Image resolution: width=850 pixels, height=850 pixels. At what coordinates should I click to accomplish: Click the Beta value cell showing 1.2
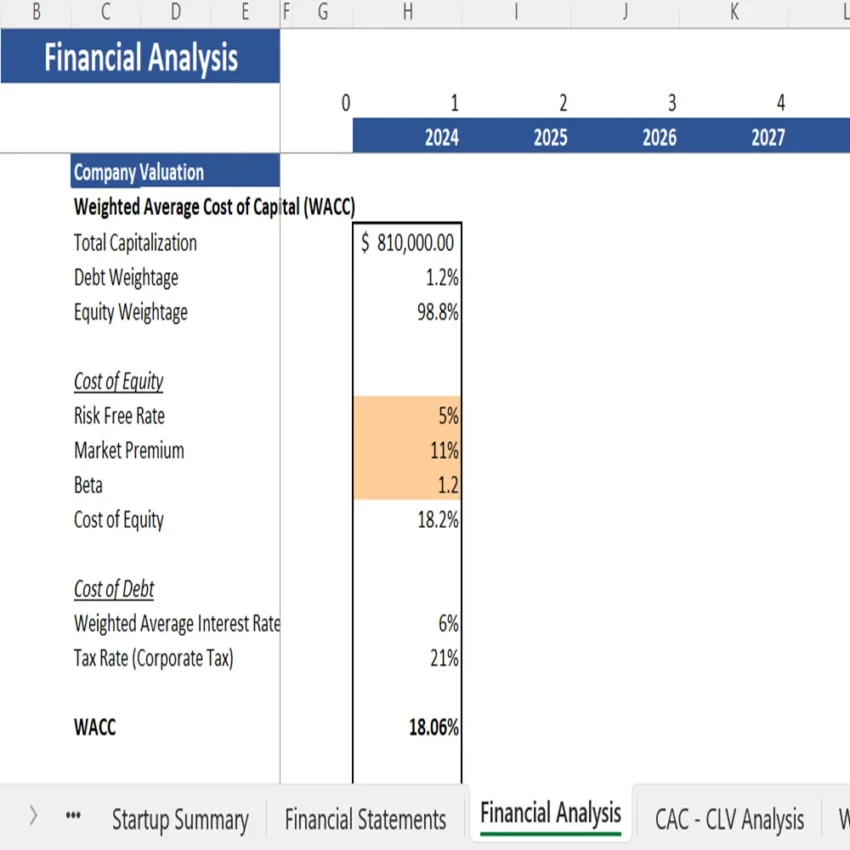coord(407,485)
